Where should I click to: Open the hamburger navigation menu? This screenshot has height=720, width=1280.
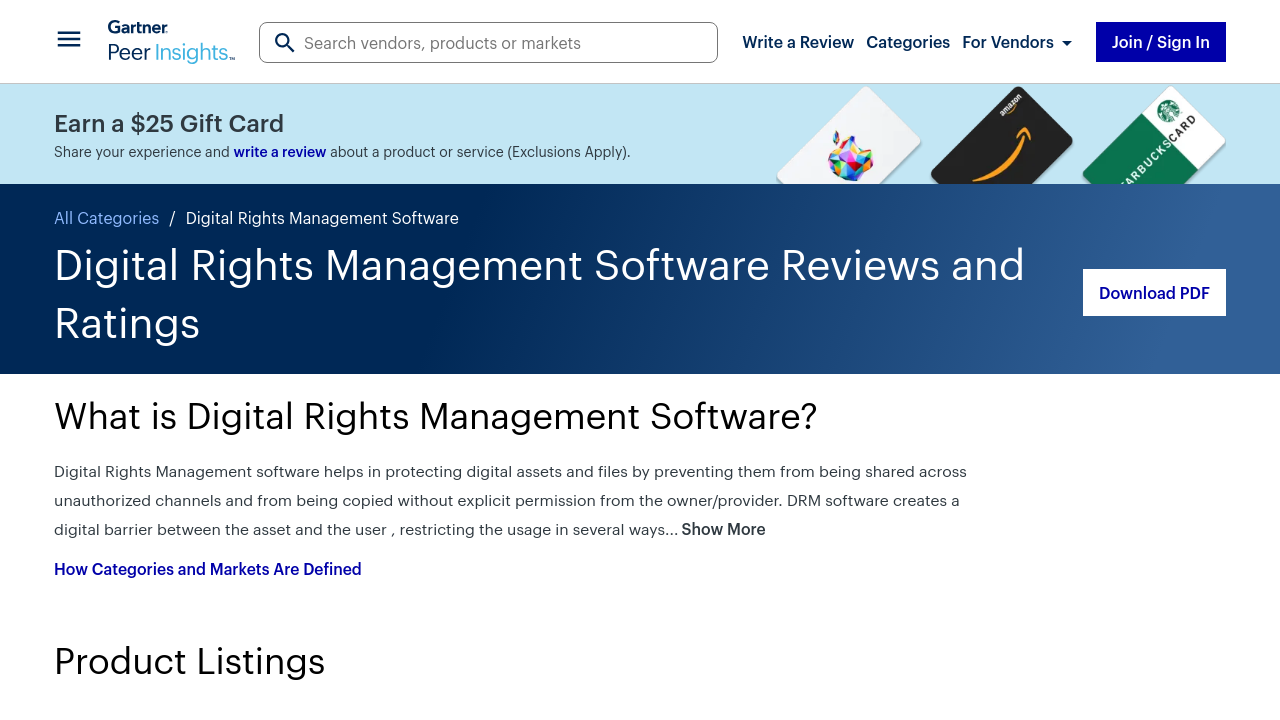69,40
